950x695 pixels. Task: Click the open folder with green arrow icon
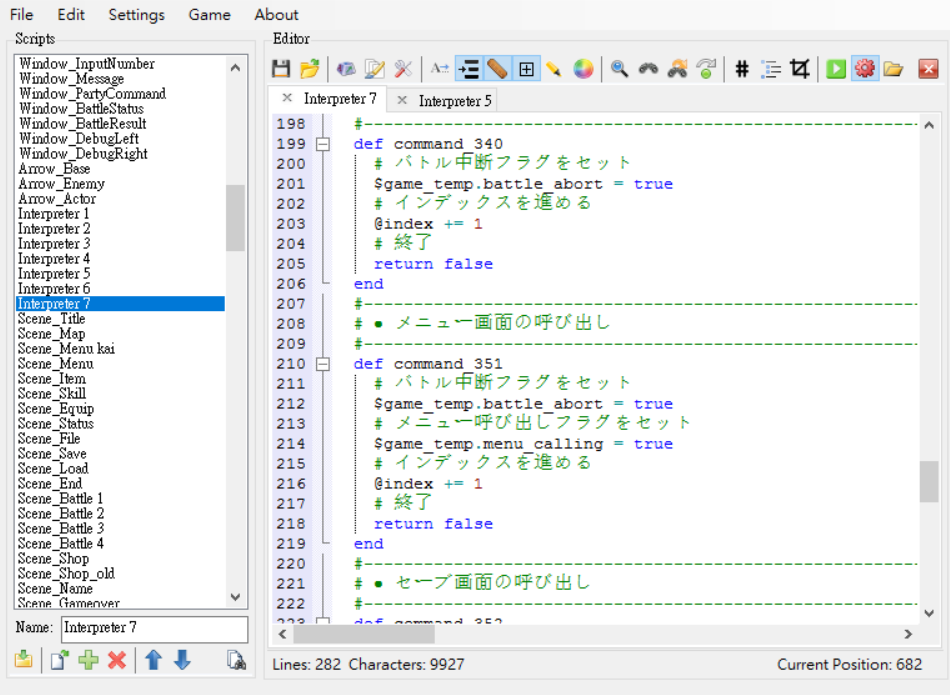coord(310,69)
